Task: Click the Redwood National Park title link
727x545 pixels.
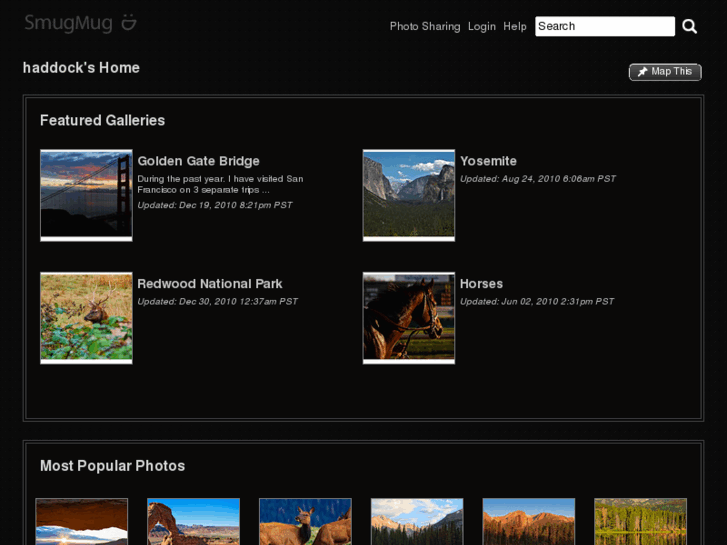Action: tap(210, 284)
